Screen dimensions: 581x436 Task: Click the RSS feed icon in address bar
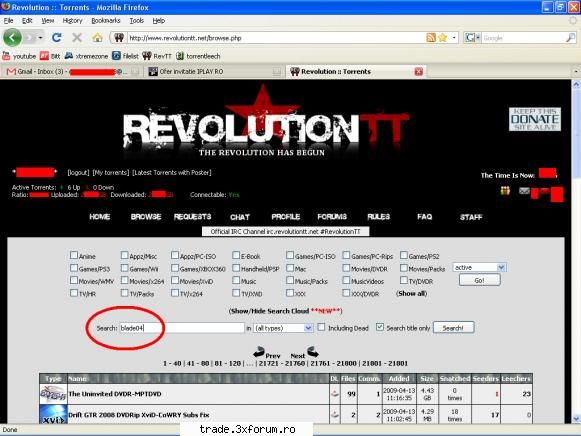431,37
